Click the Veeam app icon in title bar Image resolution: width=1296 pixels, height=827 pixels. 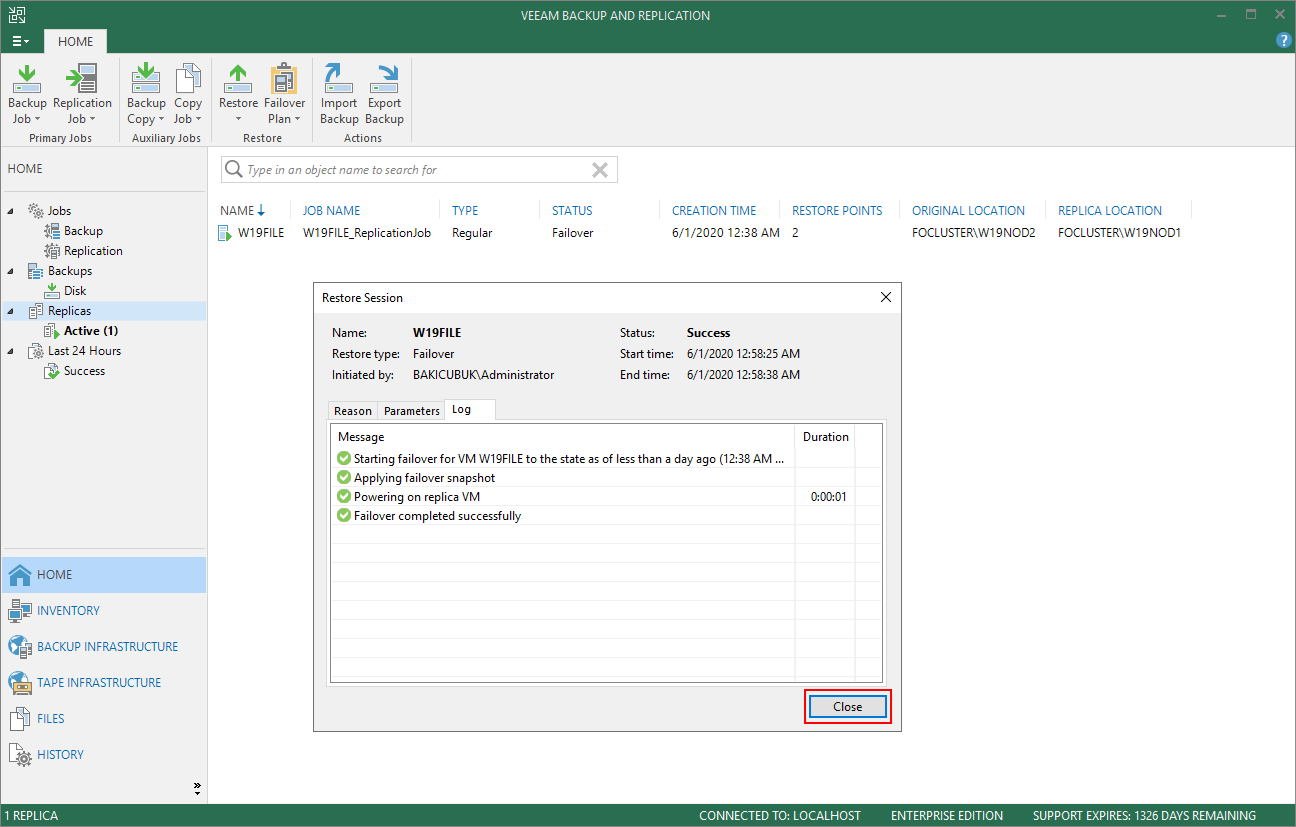click(x=15, y=15)
